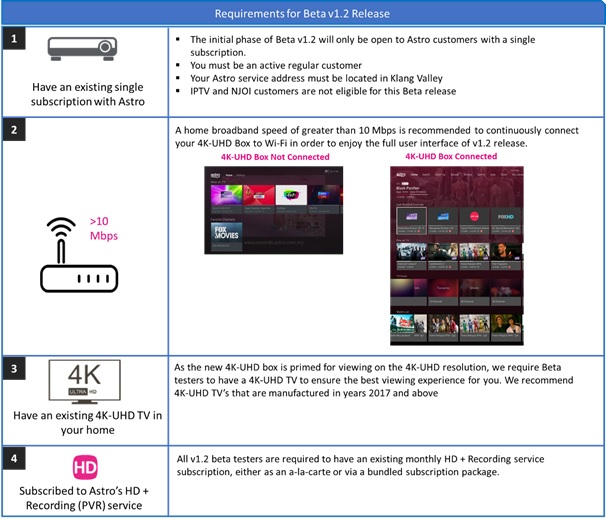Click the number 1 step badge
Screen dimensions: 606x520
13,38
